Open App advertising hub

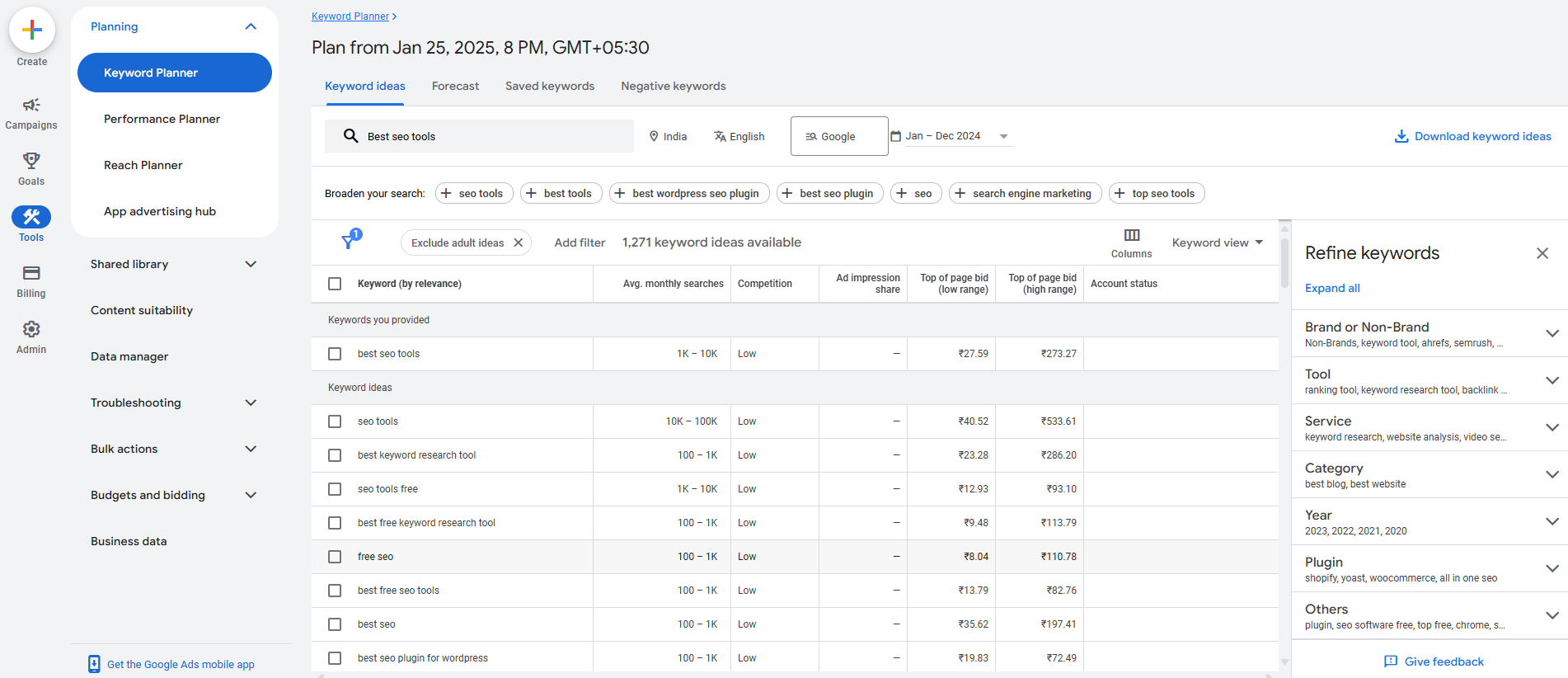point(160,211)
